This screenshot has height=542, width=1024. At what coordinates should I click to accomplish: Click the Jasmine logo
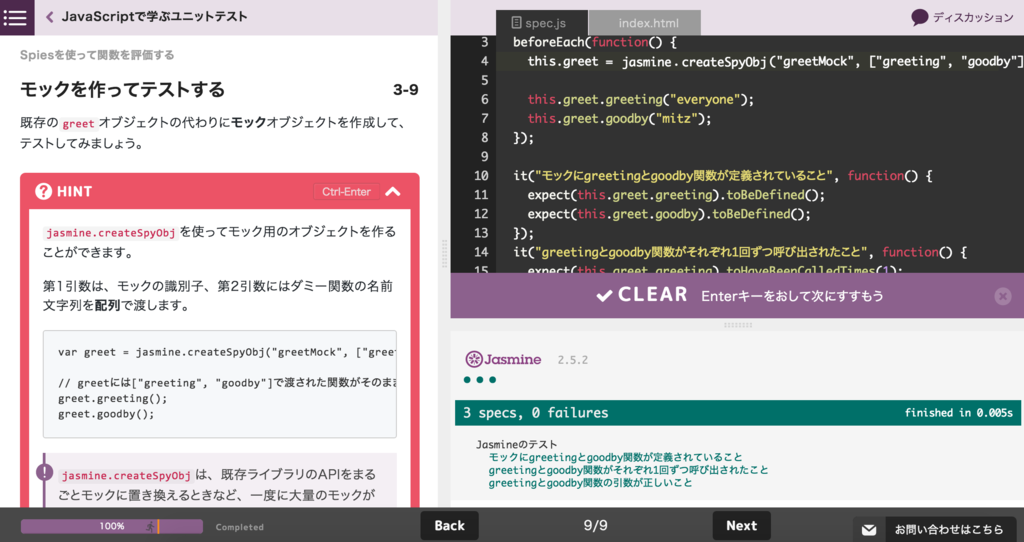(x=503, y=359)
